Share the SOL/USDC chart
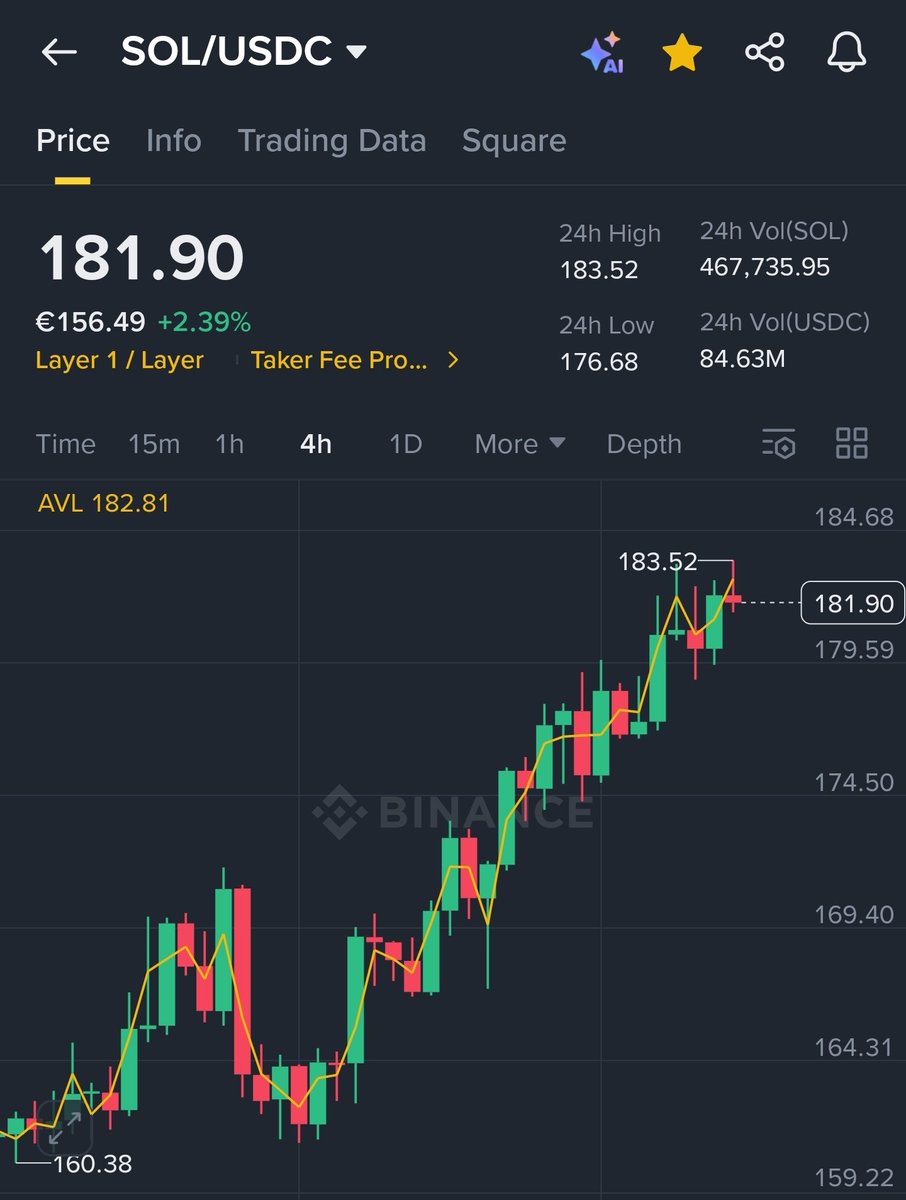The width and height of the screenshot is (906, 1200). 763,53
